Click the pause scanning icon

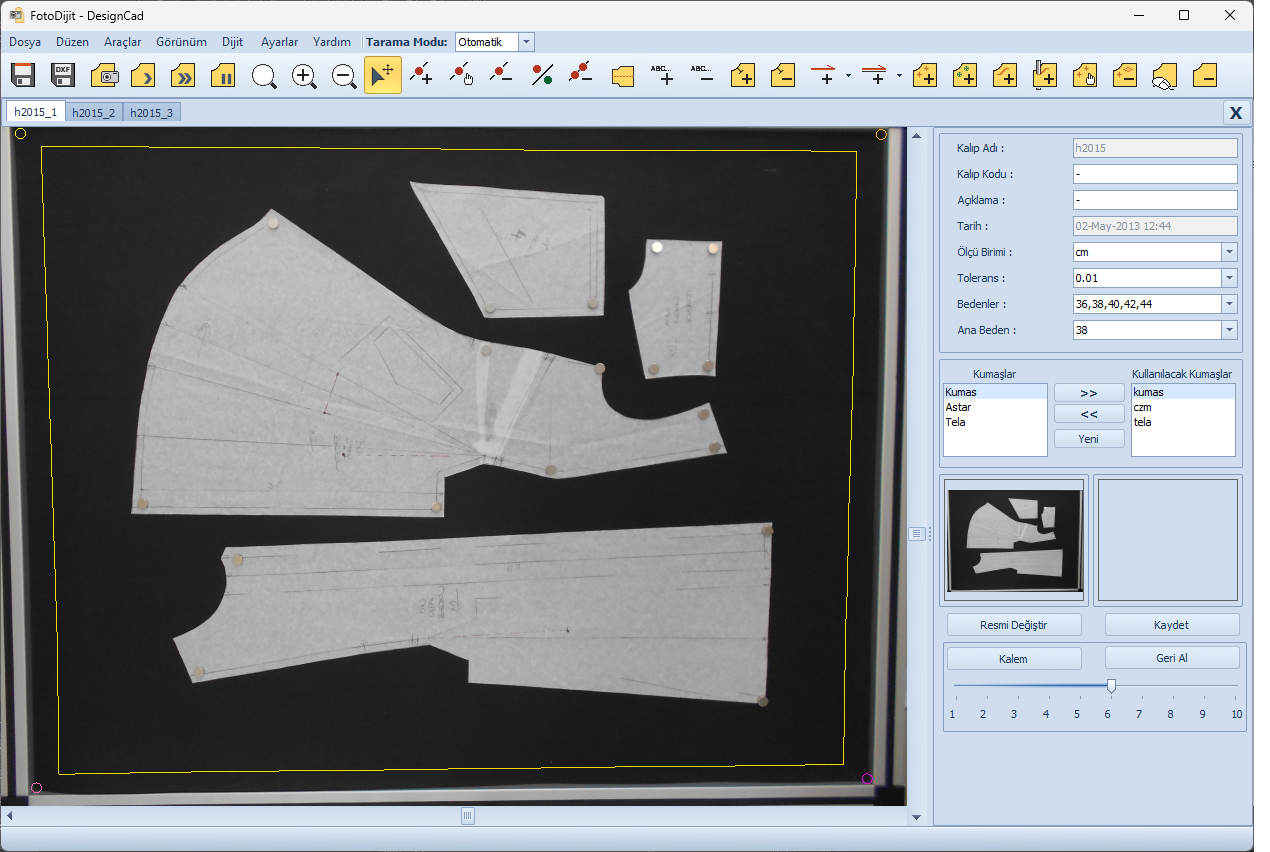click(224, 75)
